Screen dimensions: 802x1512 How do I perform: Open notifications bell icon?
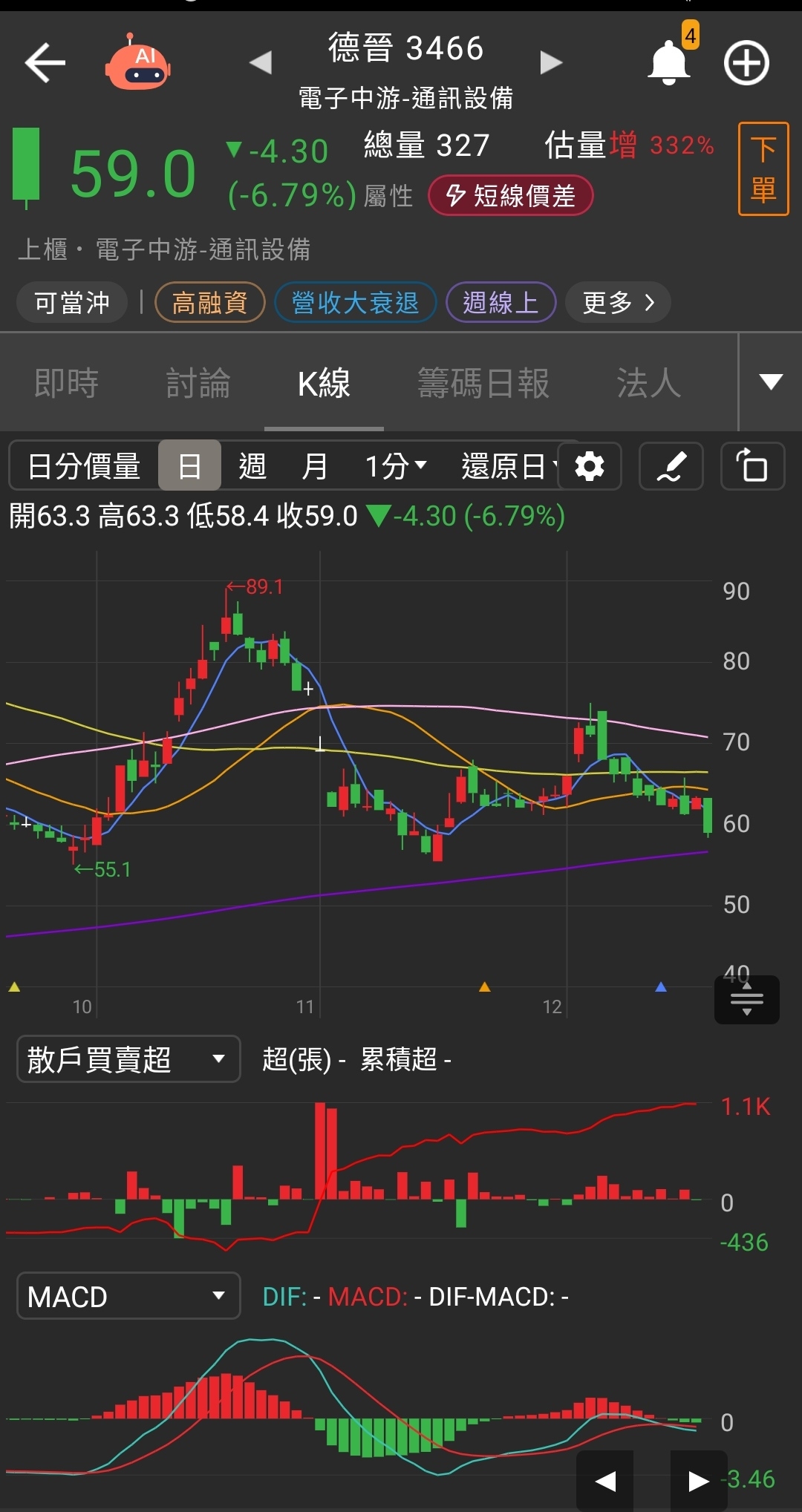[669, 63]
